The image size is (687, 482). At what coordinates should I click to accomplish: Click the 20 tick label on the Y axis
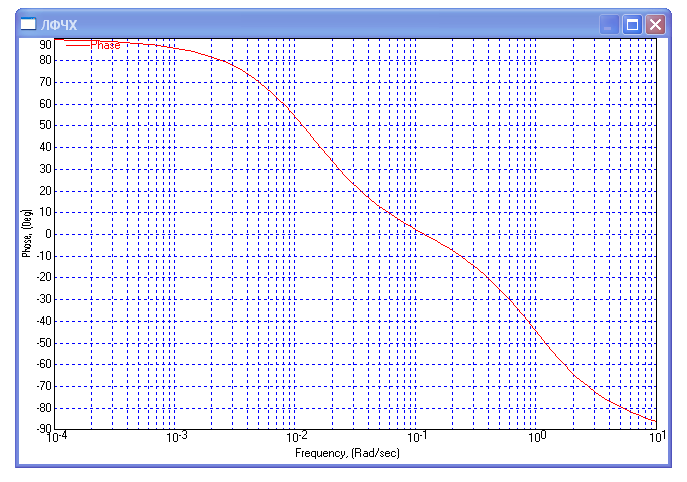click(45, 191)
